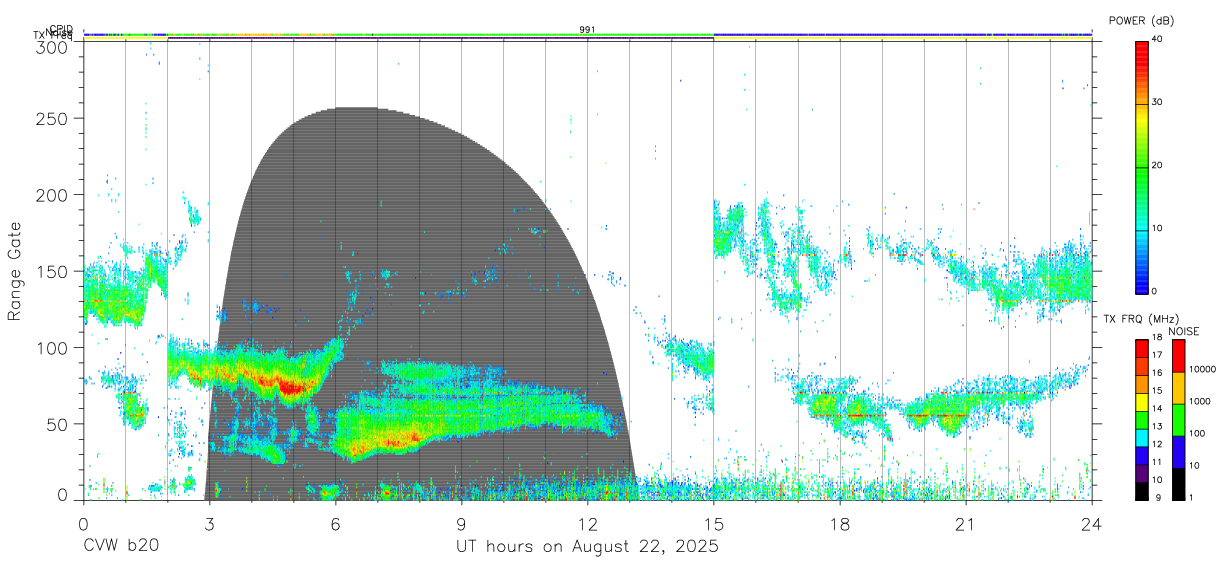Click the 50 range gate tick label
Screen dimensions: 1228x567
[x=58, y=424]
